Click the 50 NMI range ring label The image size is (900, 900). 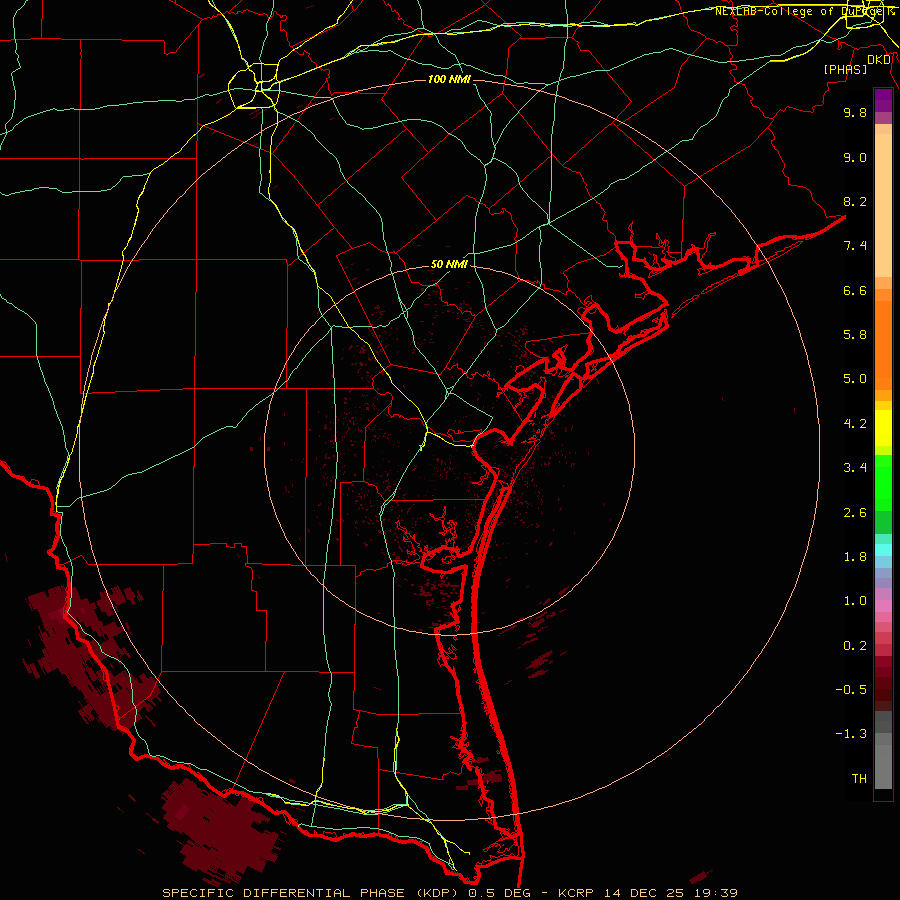click(449, 265)
